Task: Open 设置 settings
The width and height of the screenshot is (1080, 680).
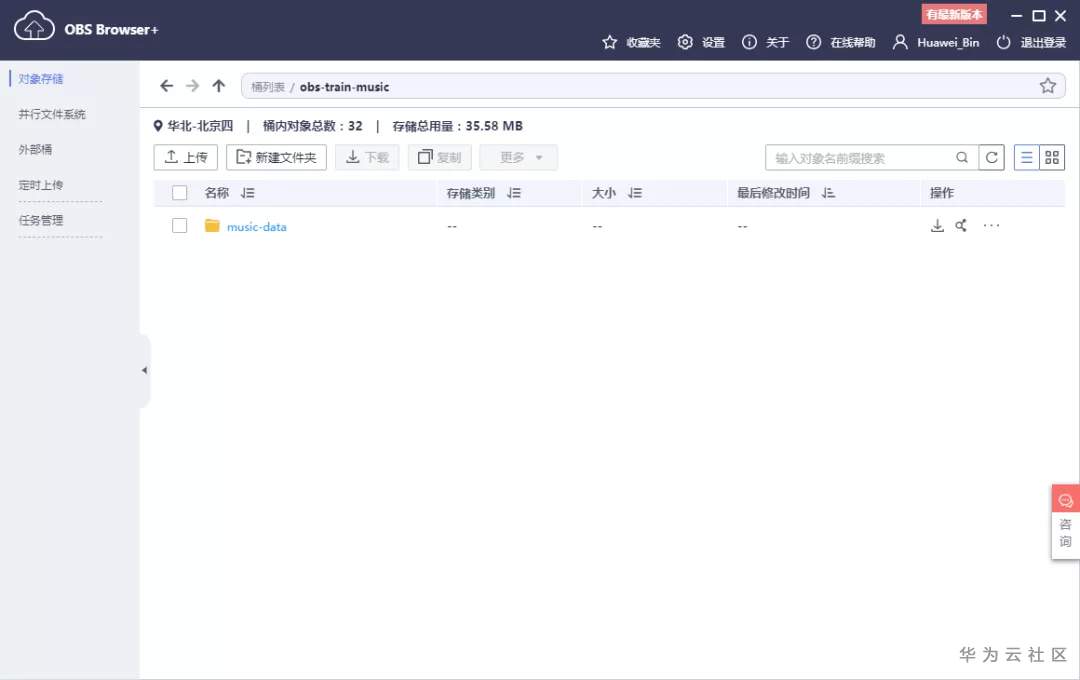Action: (x=701, y=42)
